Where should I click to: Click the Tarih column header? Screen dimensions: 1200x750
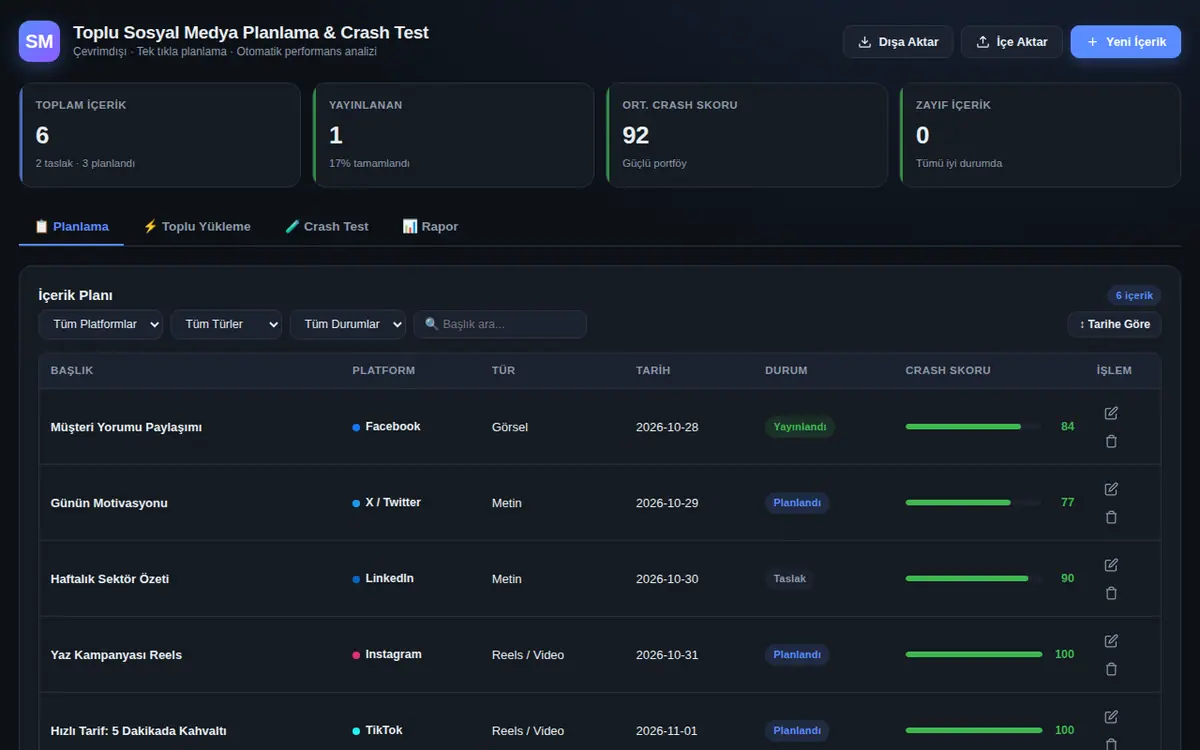point(653,370)
